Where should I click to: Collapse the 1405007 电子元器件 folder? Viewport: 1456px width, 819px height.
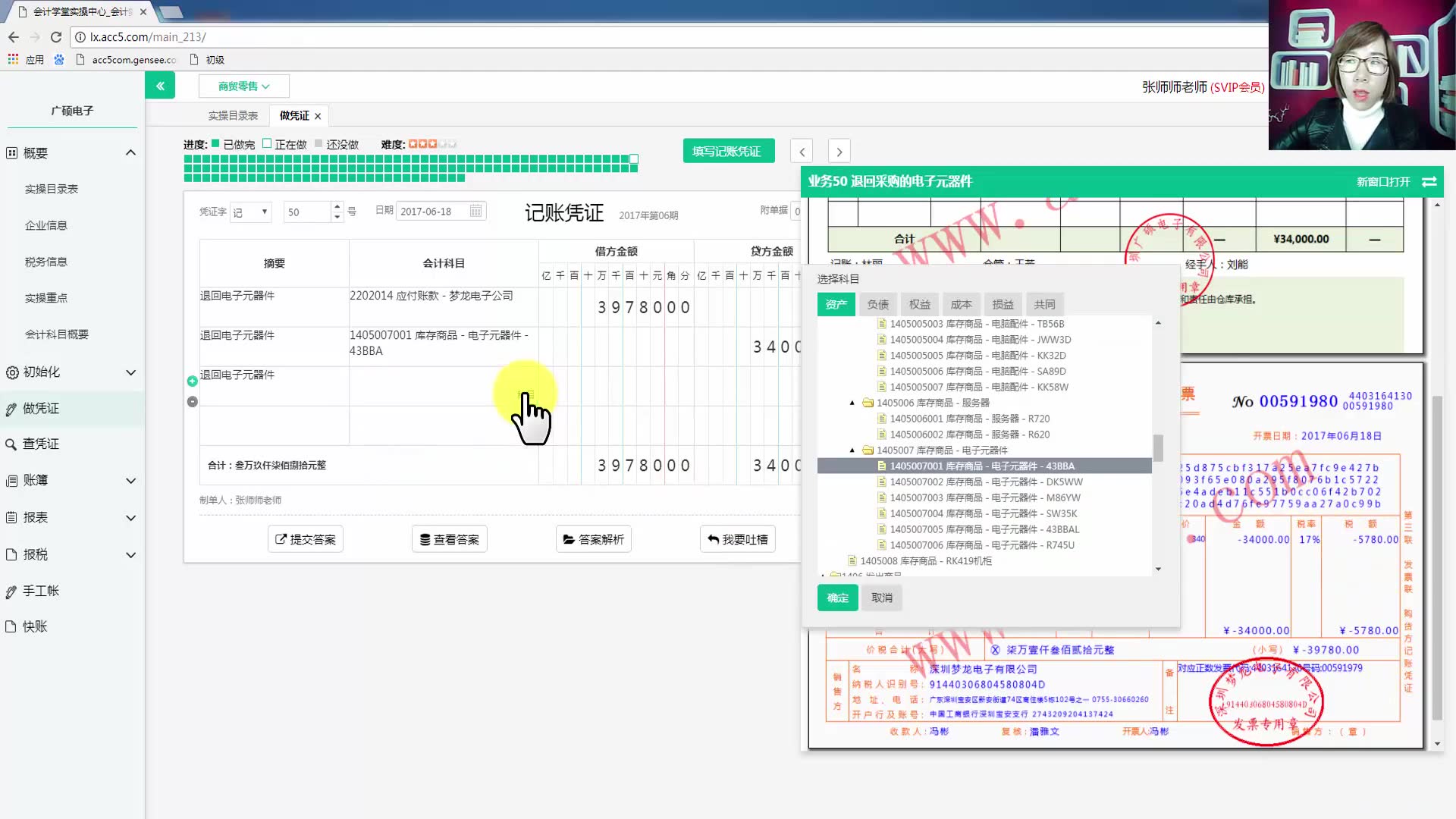pos(852,450)
